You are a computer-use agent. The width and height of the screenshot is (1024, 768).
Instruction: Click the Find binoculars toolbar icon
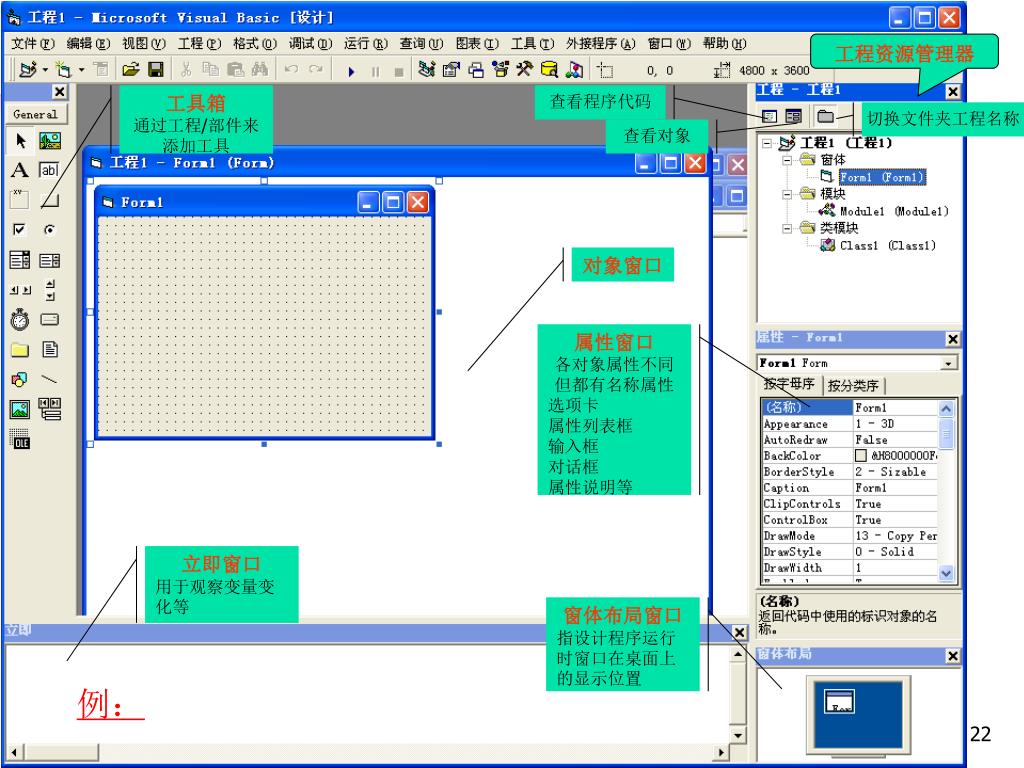(x=259, y=69)
